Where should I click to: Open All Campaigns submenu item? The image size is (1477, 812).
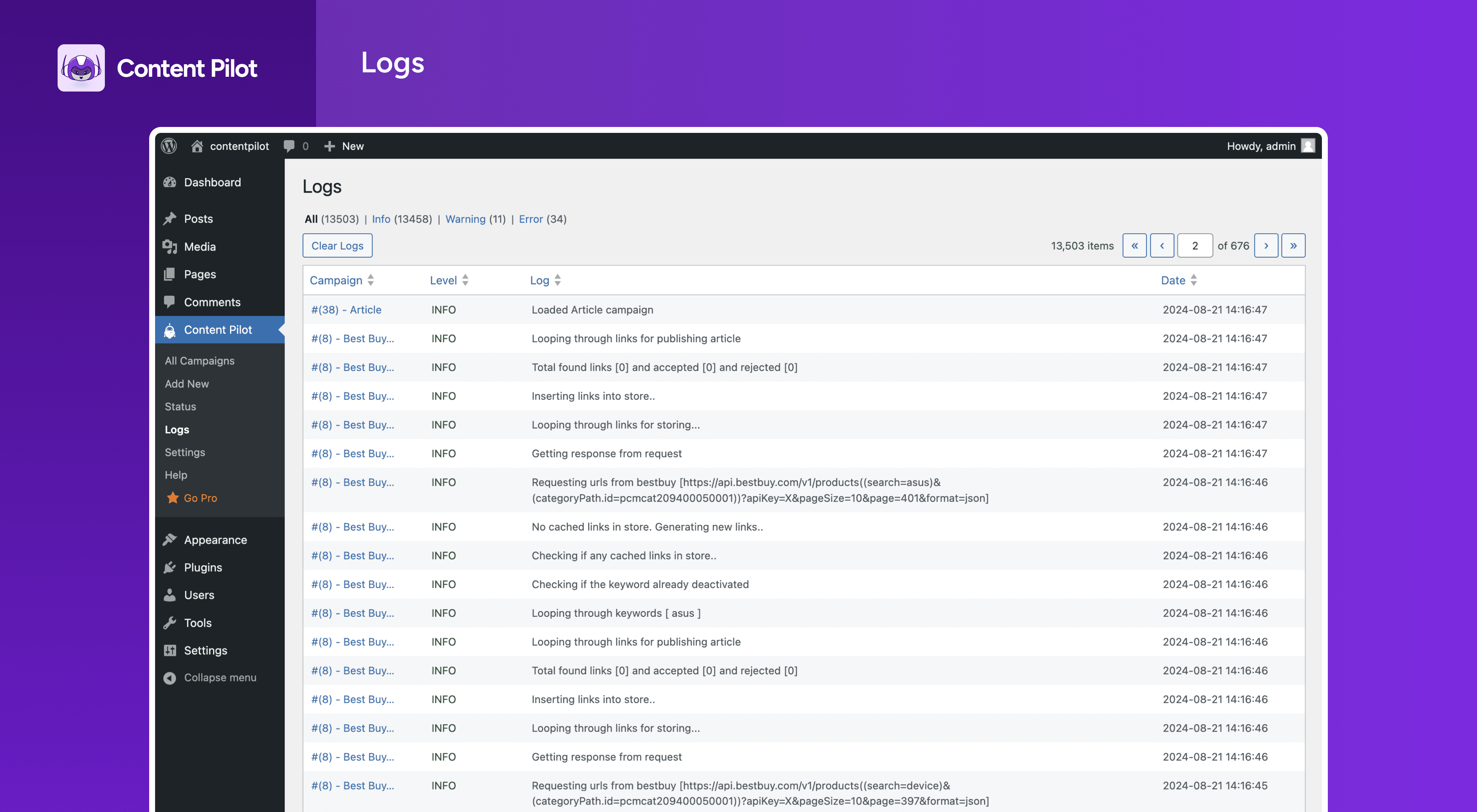[x=199, y=361]
